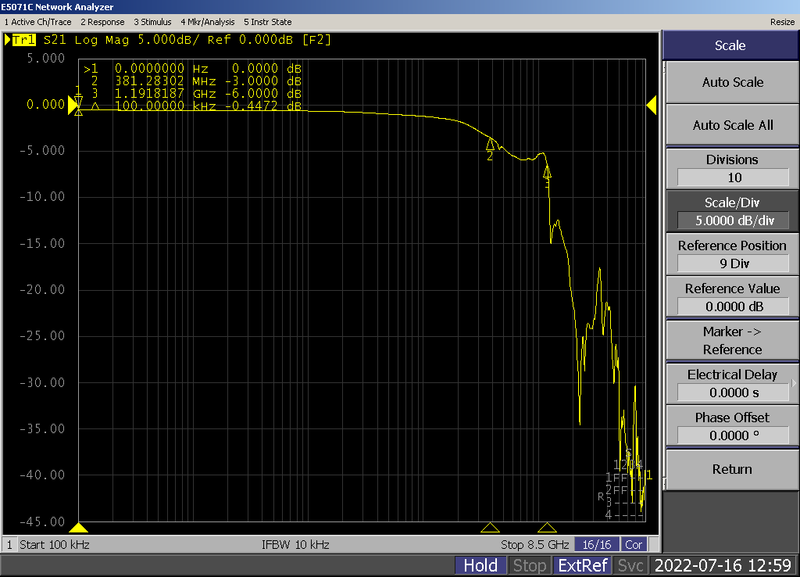
Task: Open the Divisions value field
Action: (x=733, y=178)
